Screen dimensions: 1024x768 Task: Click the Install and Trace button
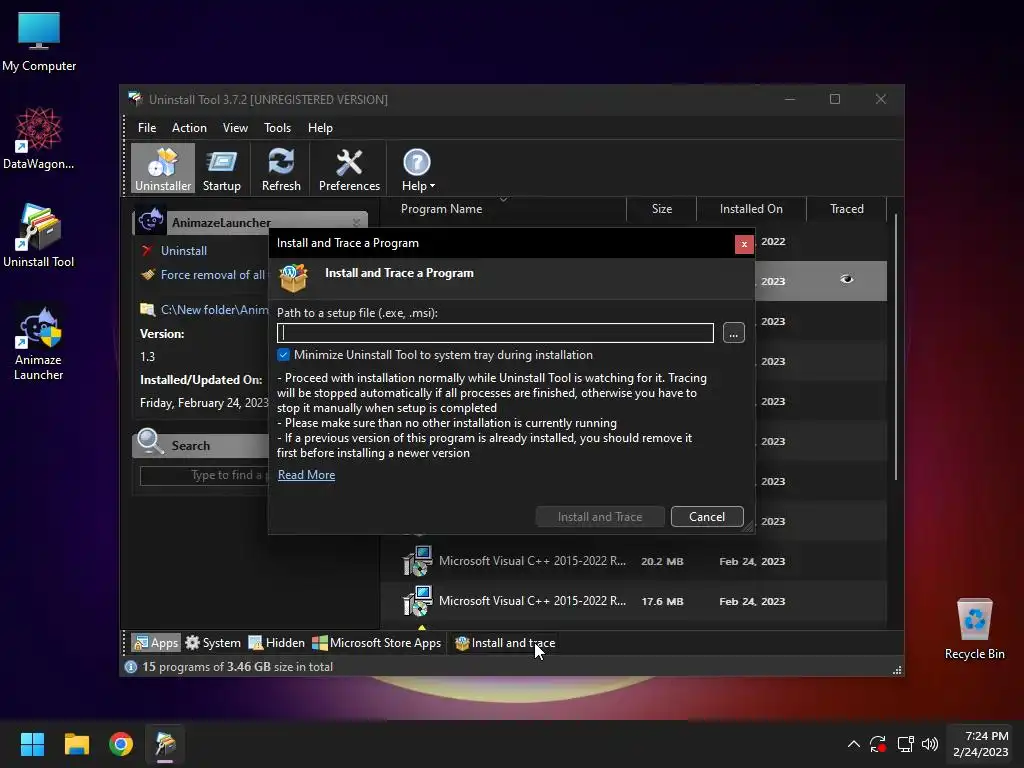600,517
